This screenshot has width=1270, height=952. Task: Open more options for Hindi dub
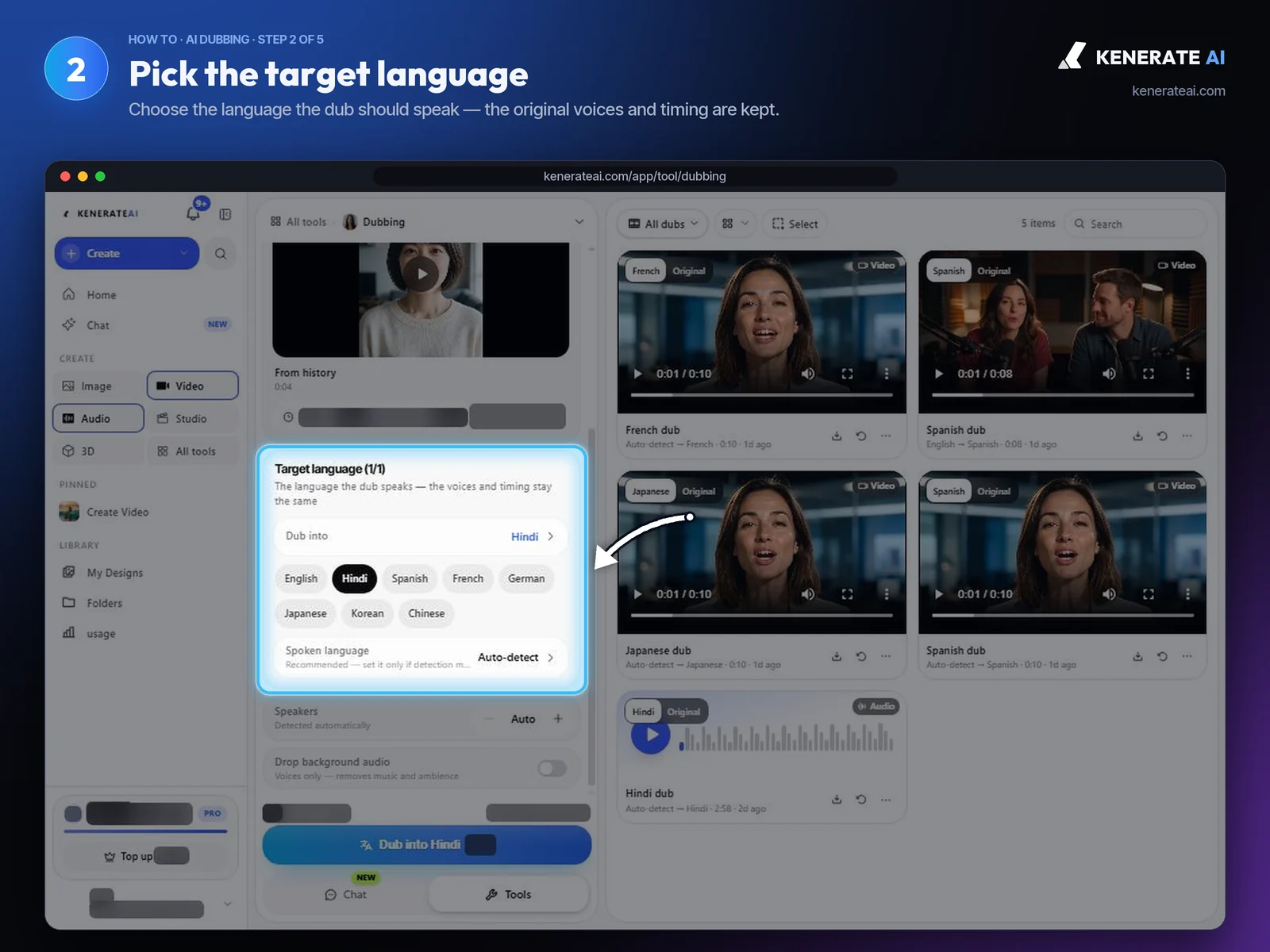click(886, 799)
